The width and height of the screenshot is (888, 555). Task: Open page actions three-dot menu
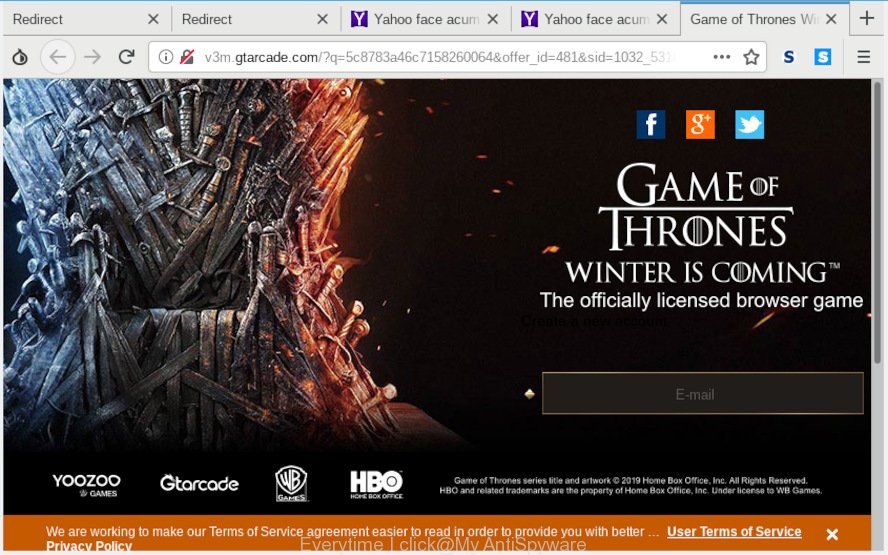coord(722,57)
